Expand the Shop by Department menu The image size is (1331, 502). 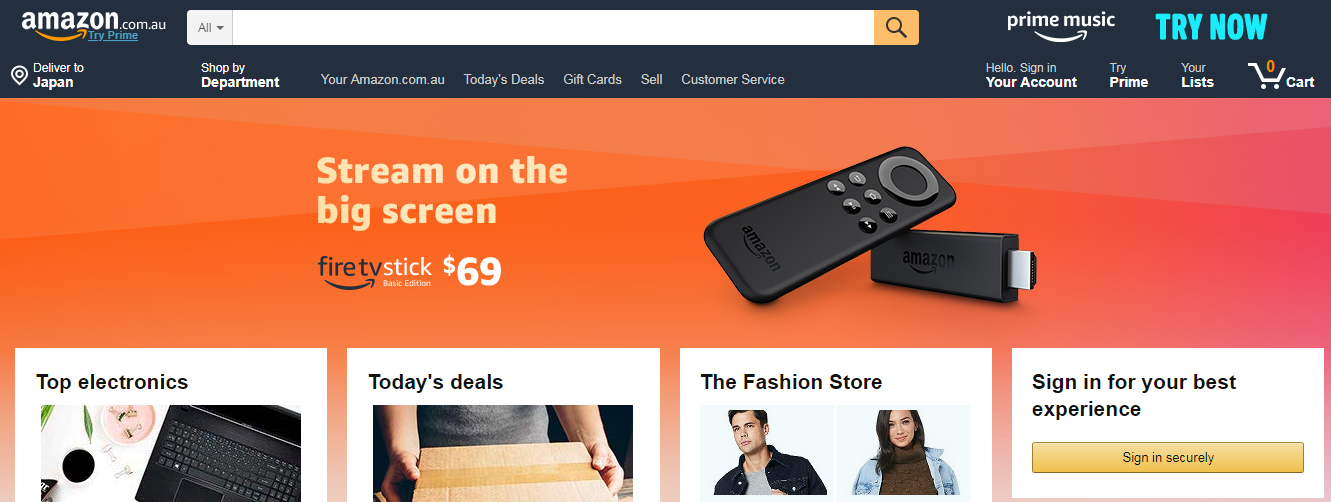(x=240, y=75)
